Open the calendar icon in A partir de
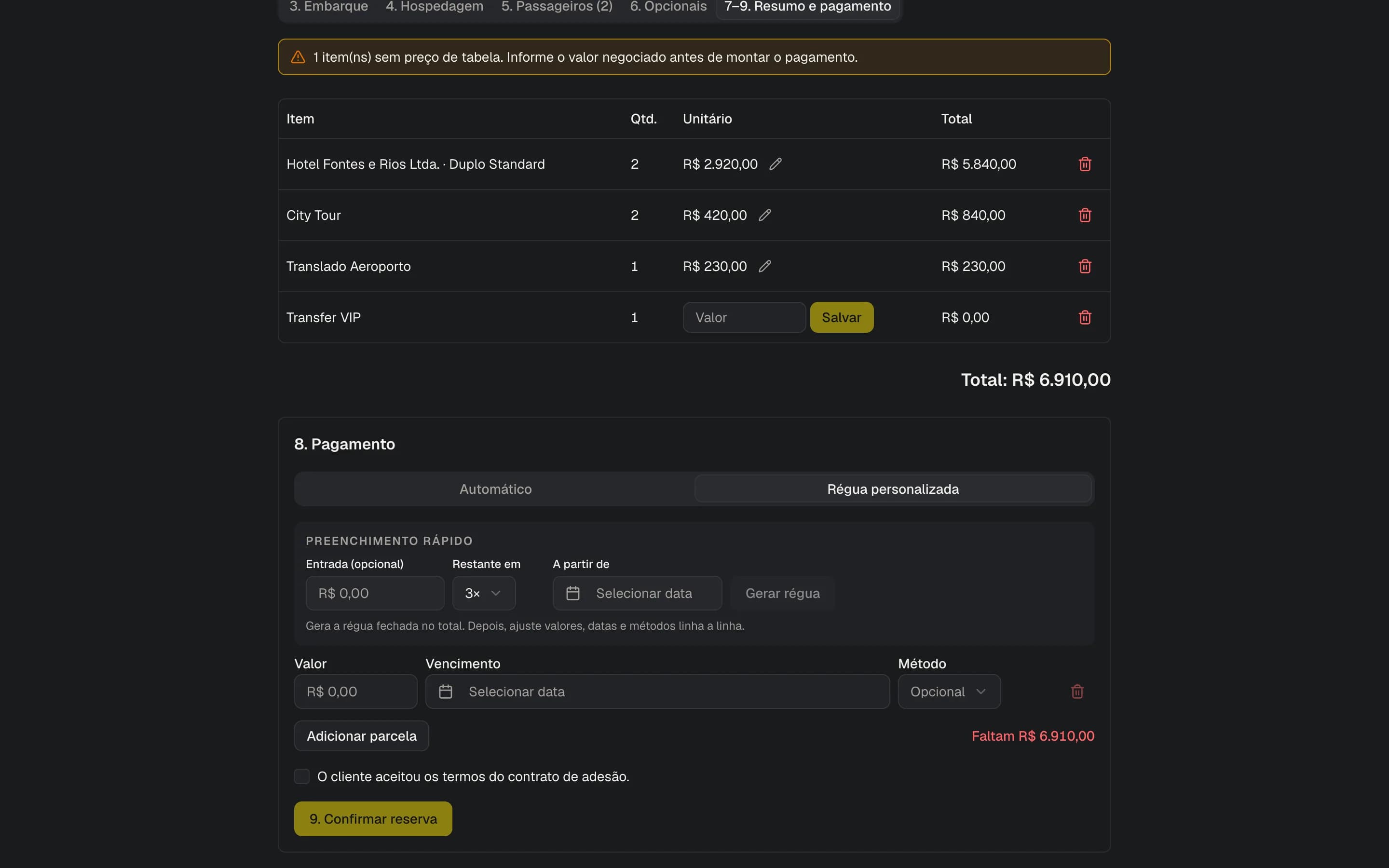This screenshot has width=1389, height=868. coord(572,593)
